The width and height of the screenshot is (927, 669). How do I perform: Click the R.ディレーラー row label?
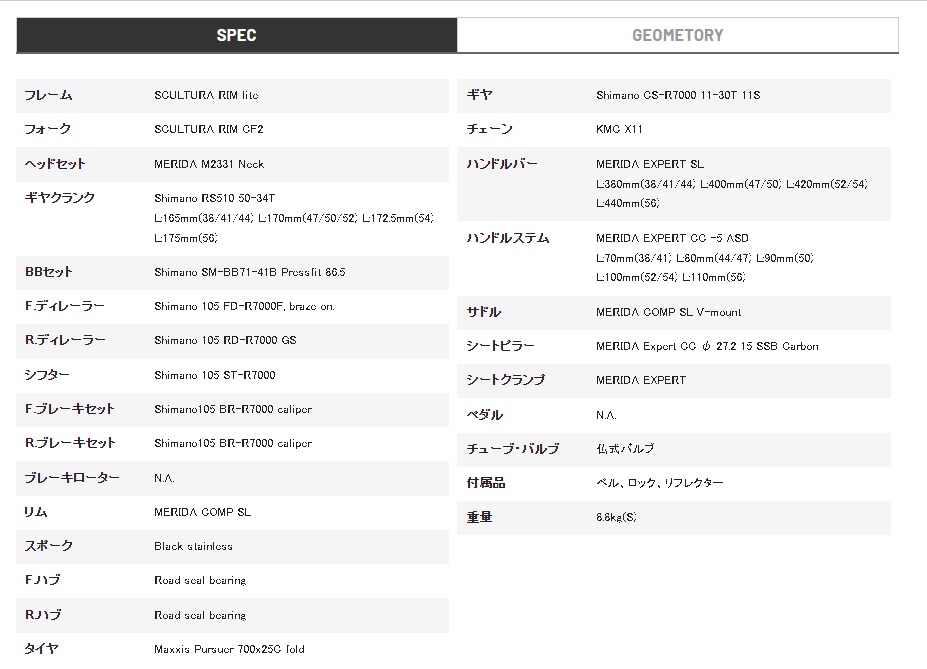[x=65, y=340]
